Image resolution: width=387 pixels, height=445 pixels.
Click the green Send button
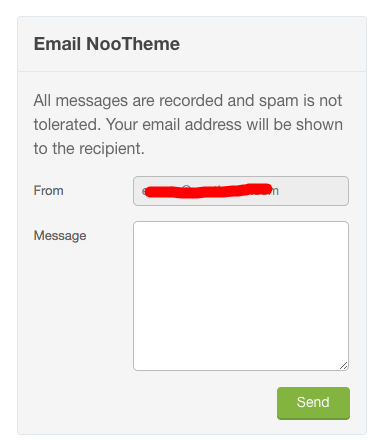(313, 403)
